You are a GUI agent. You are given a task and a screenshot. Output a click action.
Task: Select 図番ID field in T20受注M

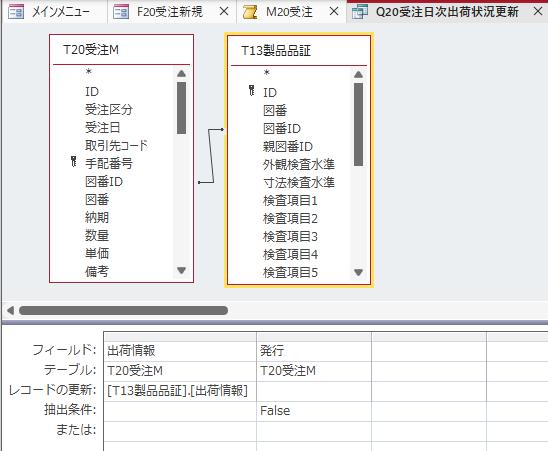[104, 182]
